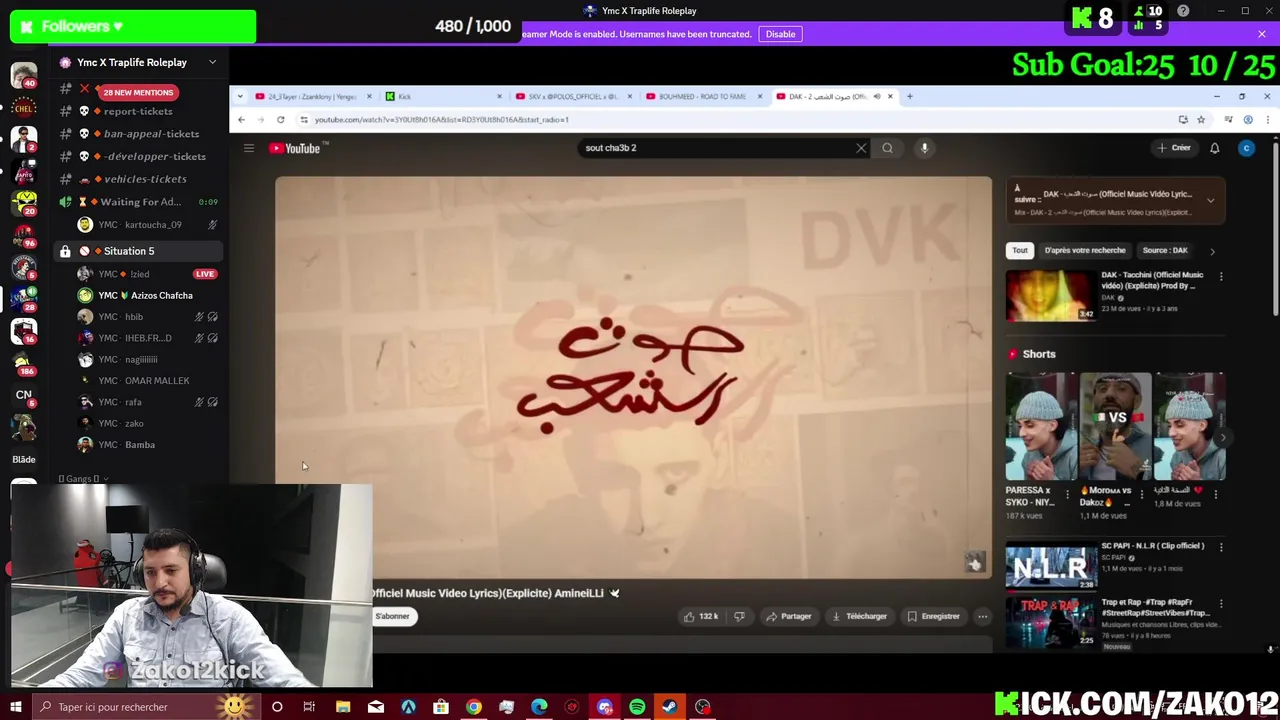The height and width of the screenshot is (720, 1280).
Task: Expand the À suivre mix playlist panel
Action: point(1210,200)
